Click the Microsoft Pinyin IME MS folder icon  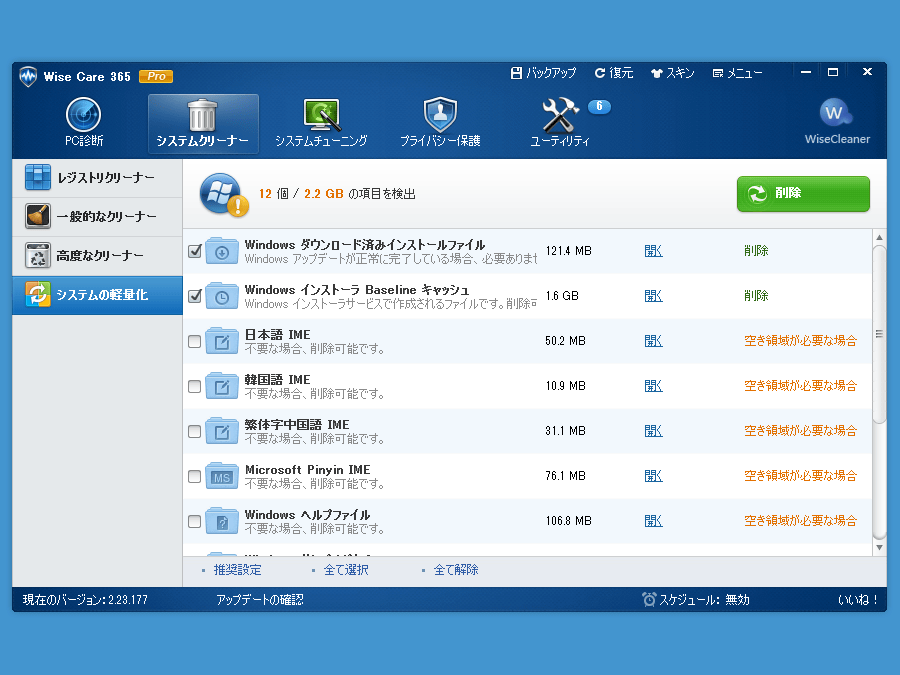pyautogui.click(x=222, y=475)
